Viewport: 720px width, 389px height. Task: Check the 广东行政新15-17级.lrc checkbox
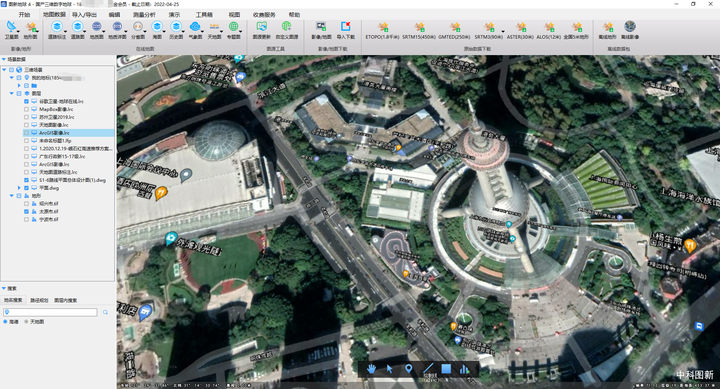coord(26,157)
